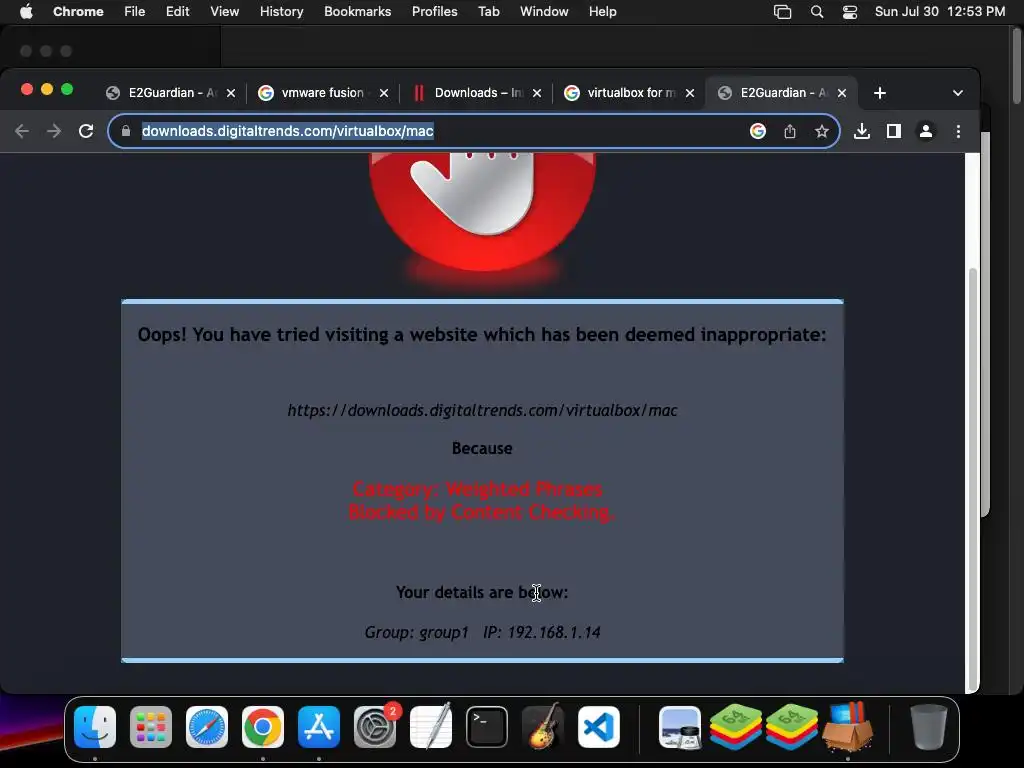Viewport: 1024px width, 768px height.
Task: Click the 'Group: group1' text
Action: pos(417,632)
